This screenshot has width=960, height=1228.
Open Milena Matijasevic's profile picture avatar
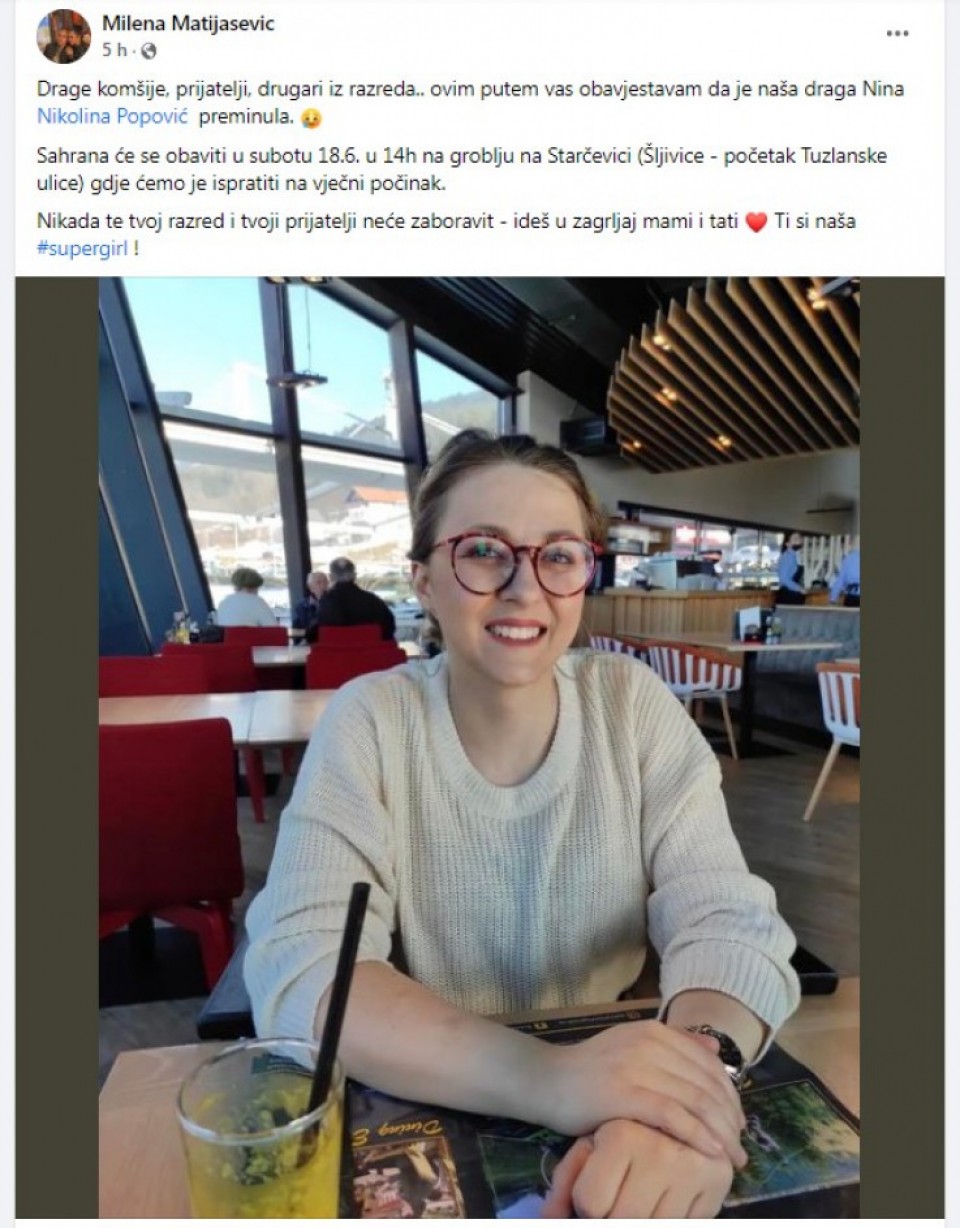pyautogui.click(x=64, y=36)
